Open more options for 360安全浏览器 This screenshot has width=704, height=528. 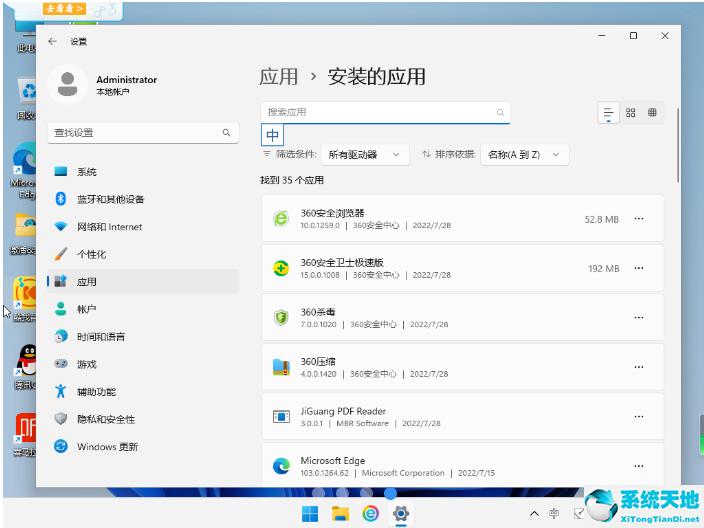pos(639,219)
